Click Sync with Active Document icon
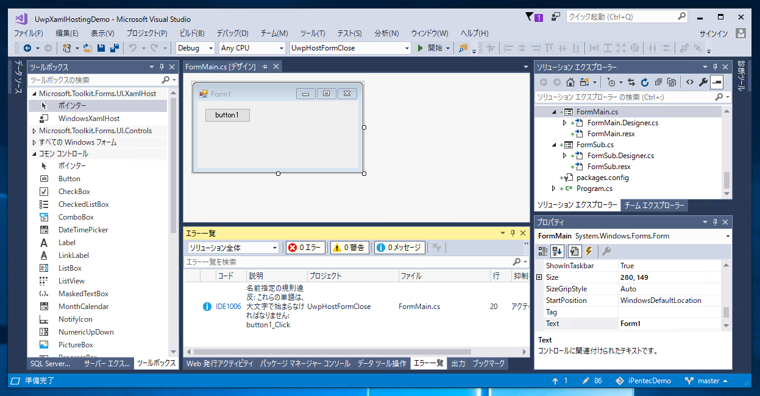The height and width of the screenshot is (396, 760). coord(631,82)
